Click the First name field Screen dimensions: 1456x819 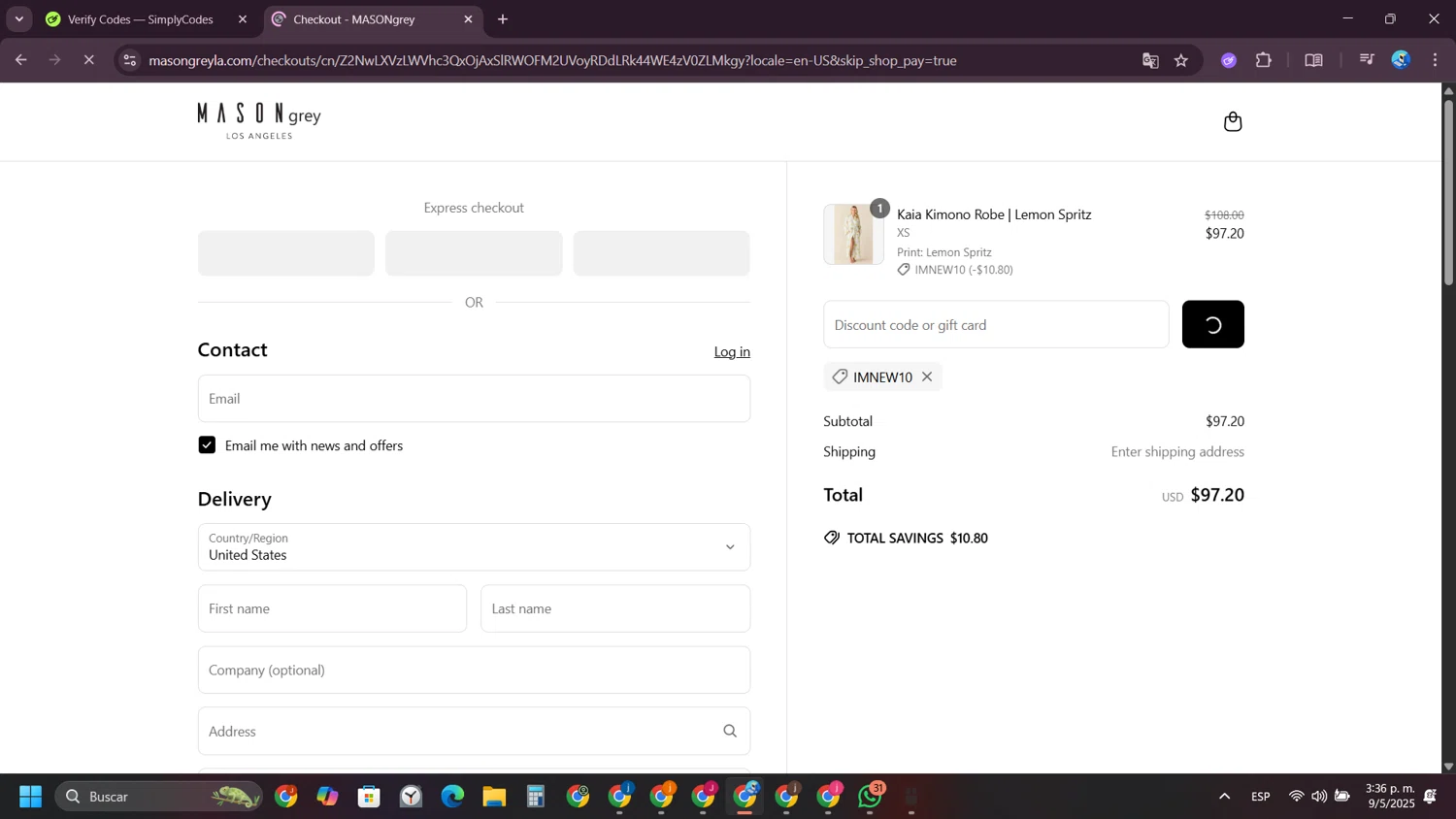point(332,608)
